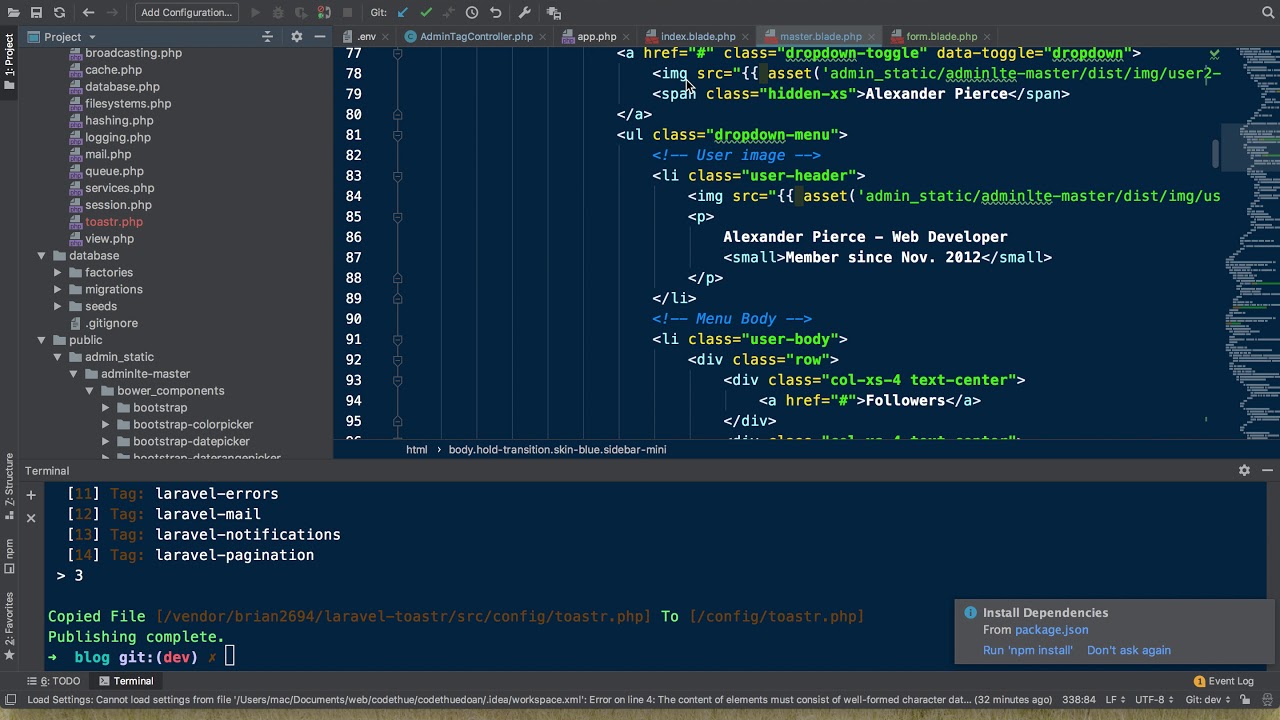
Task: Click the Debug bug icon
Action: pyautogui.click(x=279, y=13)
